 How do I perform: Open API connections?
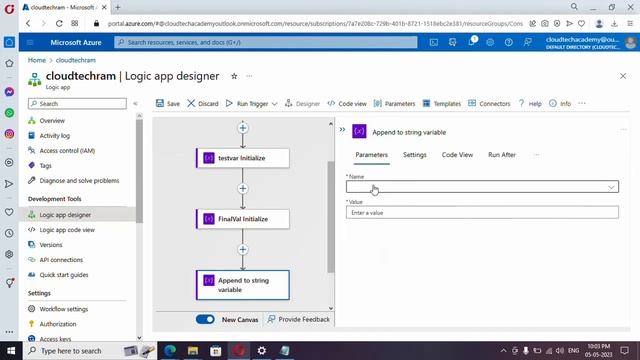pos(61,260)
